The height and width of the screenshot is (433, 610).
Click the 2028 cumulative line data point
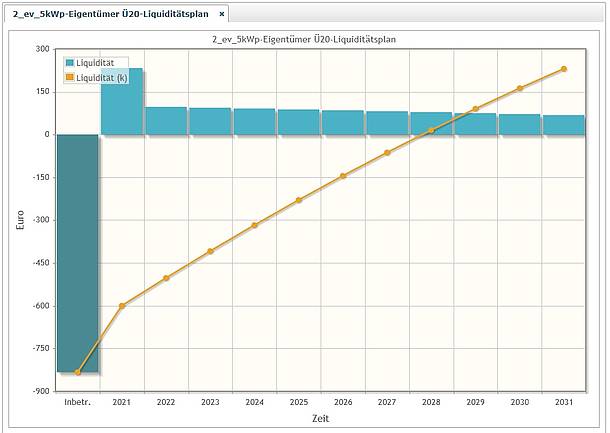point(431,130)
